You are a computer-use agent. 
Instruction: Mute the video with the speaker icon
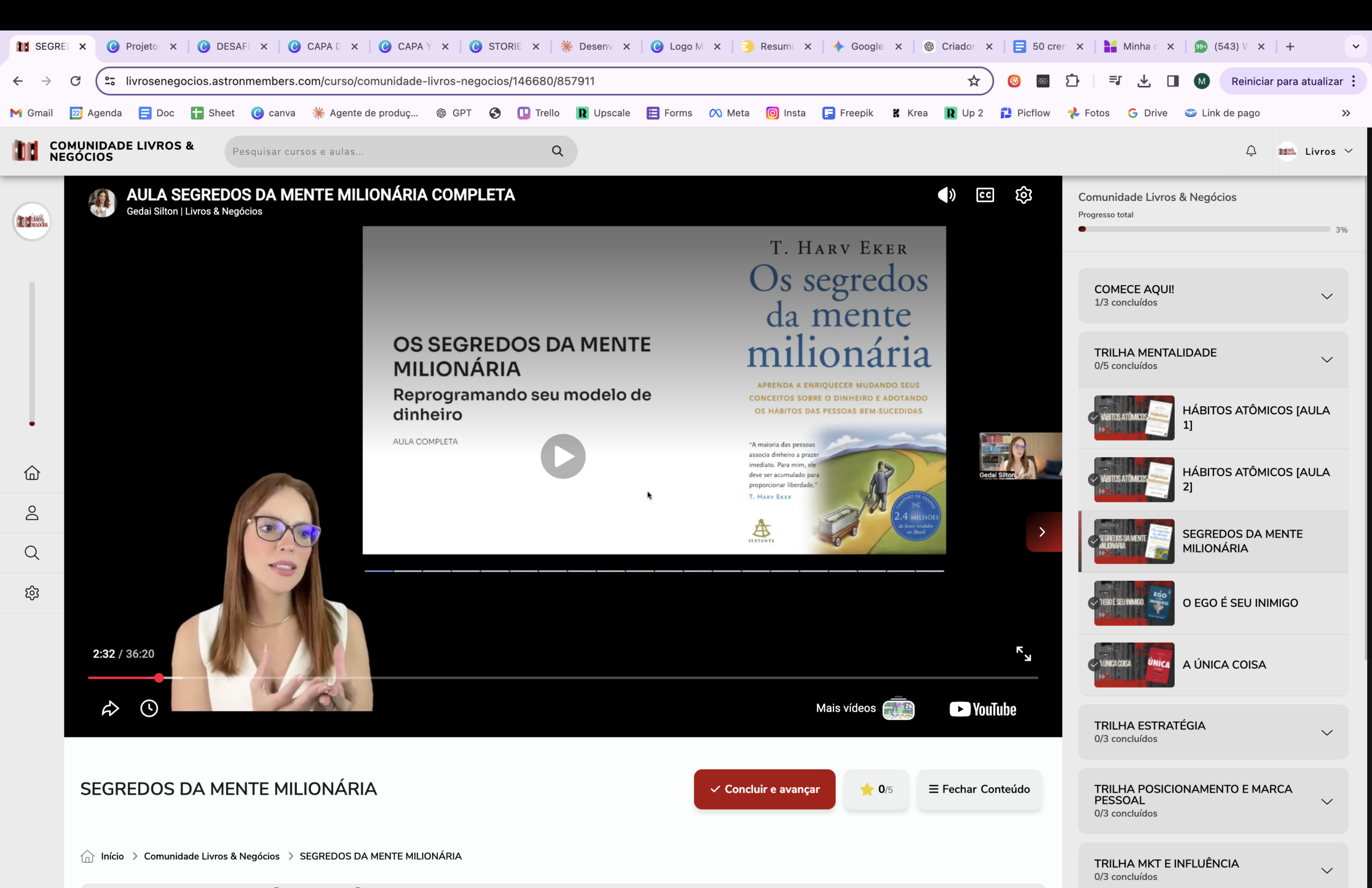point(946,195)
